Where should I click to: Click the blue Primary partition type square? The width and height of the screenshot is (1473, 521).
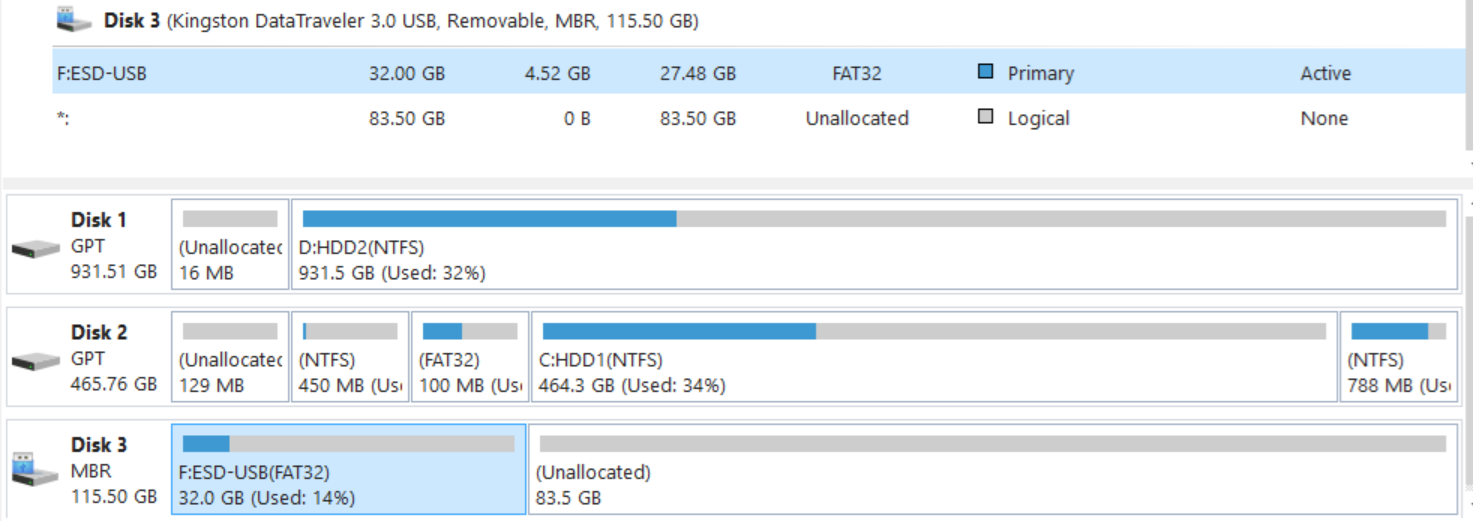tap(986, 72)
